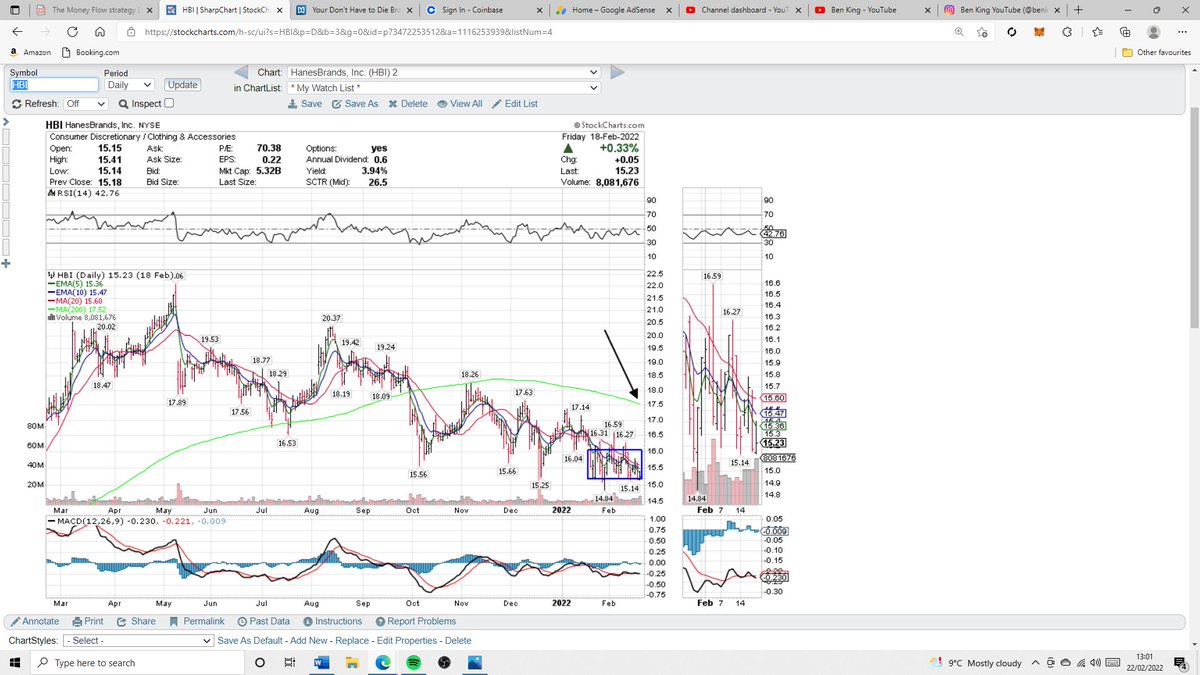Click the Save chart link
Image resolution: width=1200 pixels, height=675 pixels.
pyautogui.click(x=305, y=104)
